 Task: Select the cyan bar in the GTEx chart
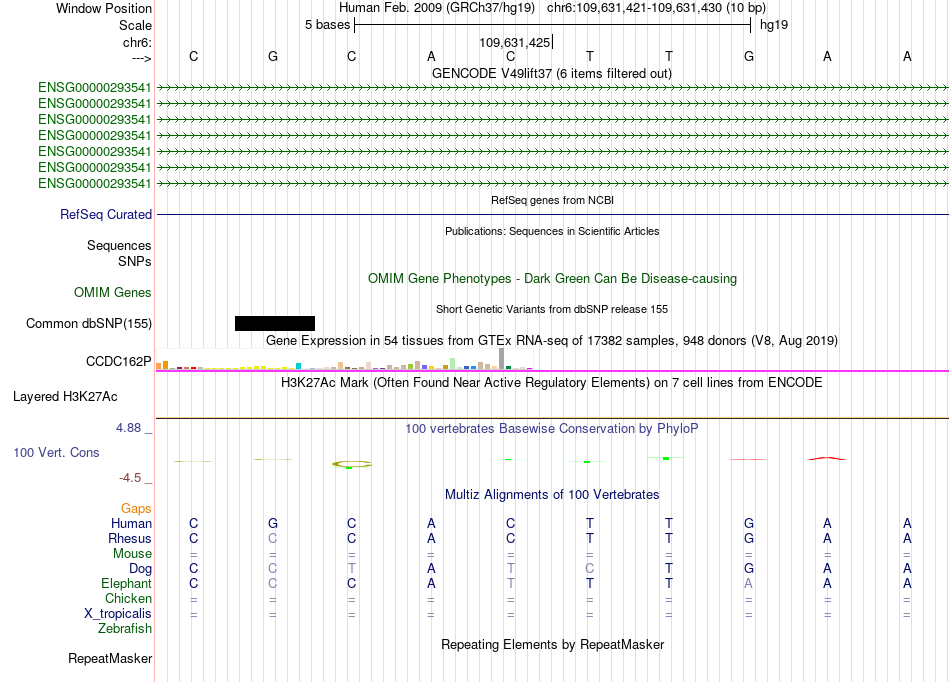299,366
